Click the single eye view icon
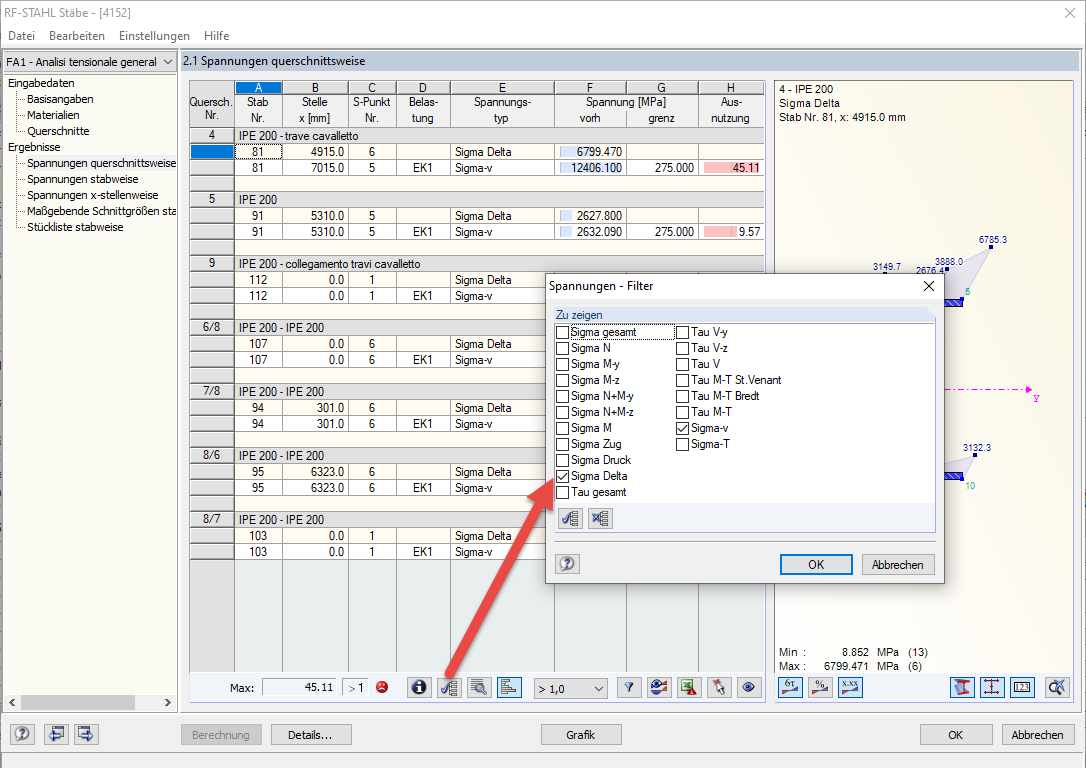1086x768 pixels. click(749, 687)
